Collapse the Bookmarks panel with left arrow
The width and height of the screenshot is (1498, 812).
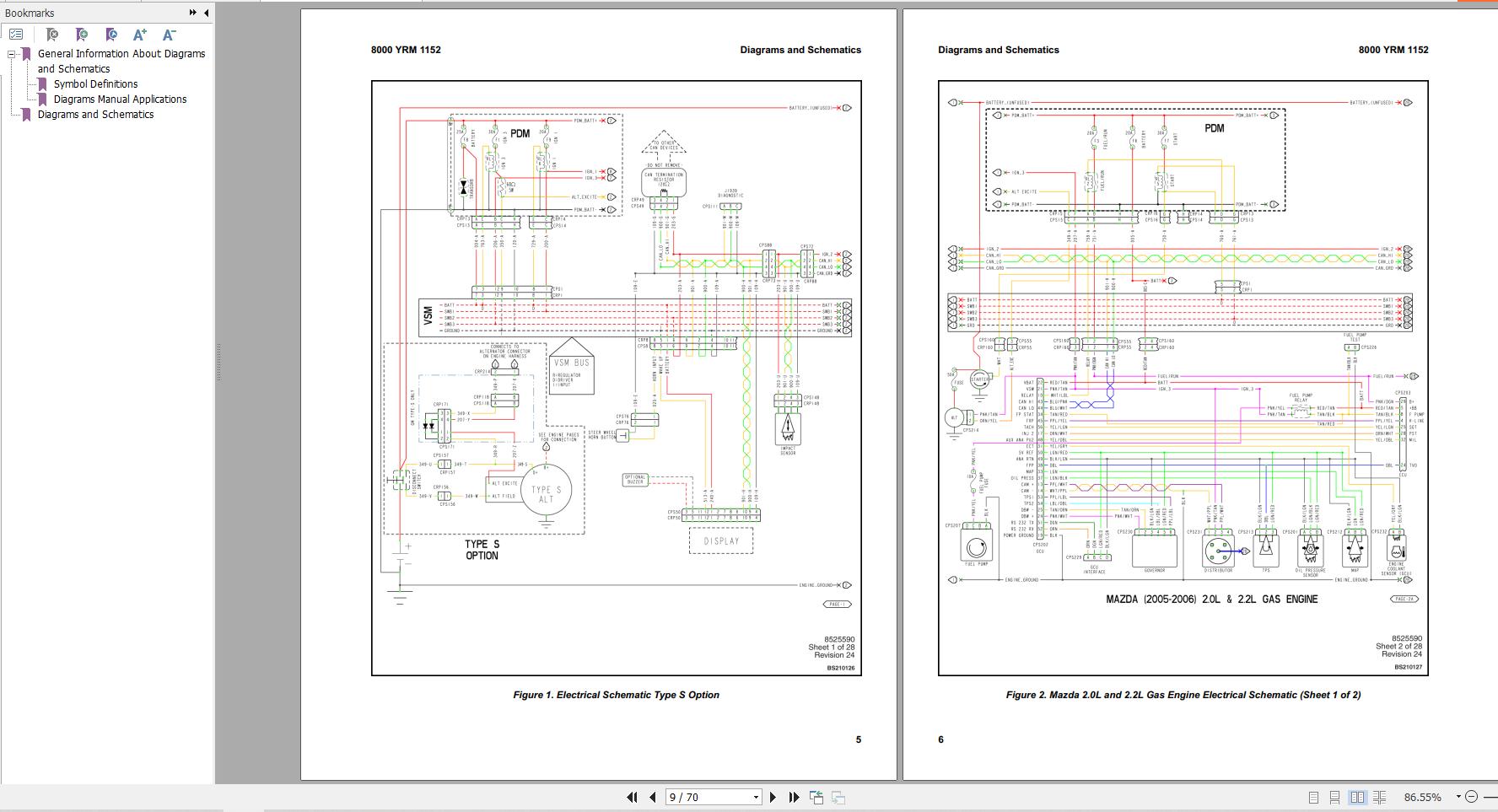coord(206,13)
